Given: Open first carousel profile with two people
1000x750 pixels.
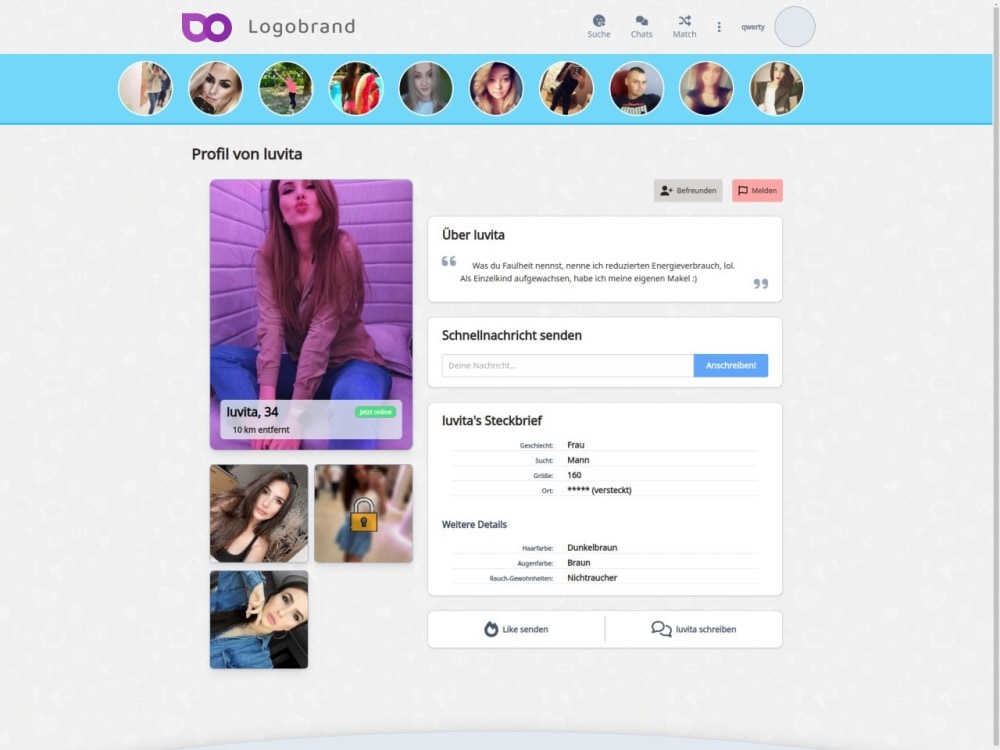Looking at the screenshot, I should pyautogui.click(x=145, y=89).
